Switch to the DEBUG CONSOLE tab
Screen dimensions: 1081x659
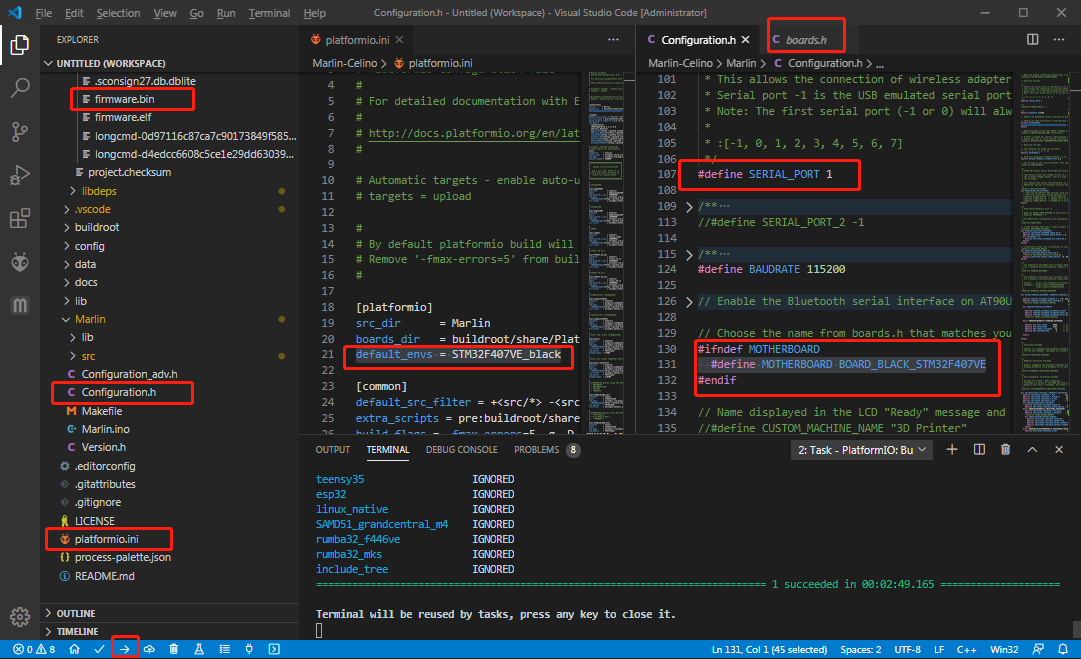(461, 449)
